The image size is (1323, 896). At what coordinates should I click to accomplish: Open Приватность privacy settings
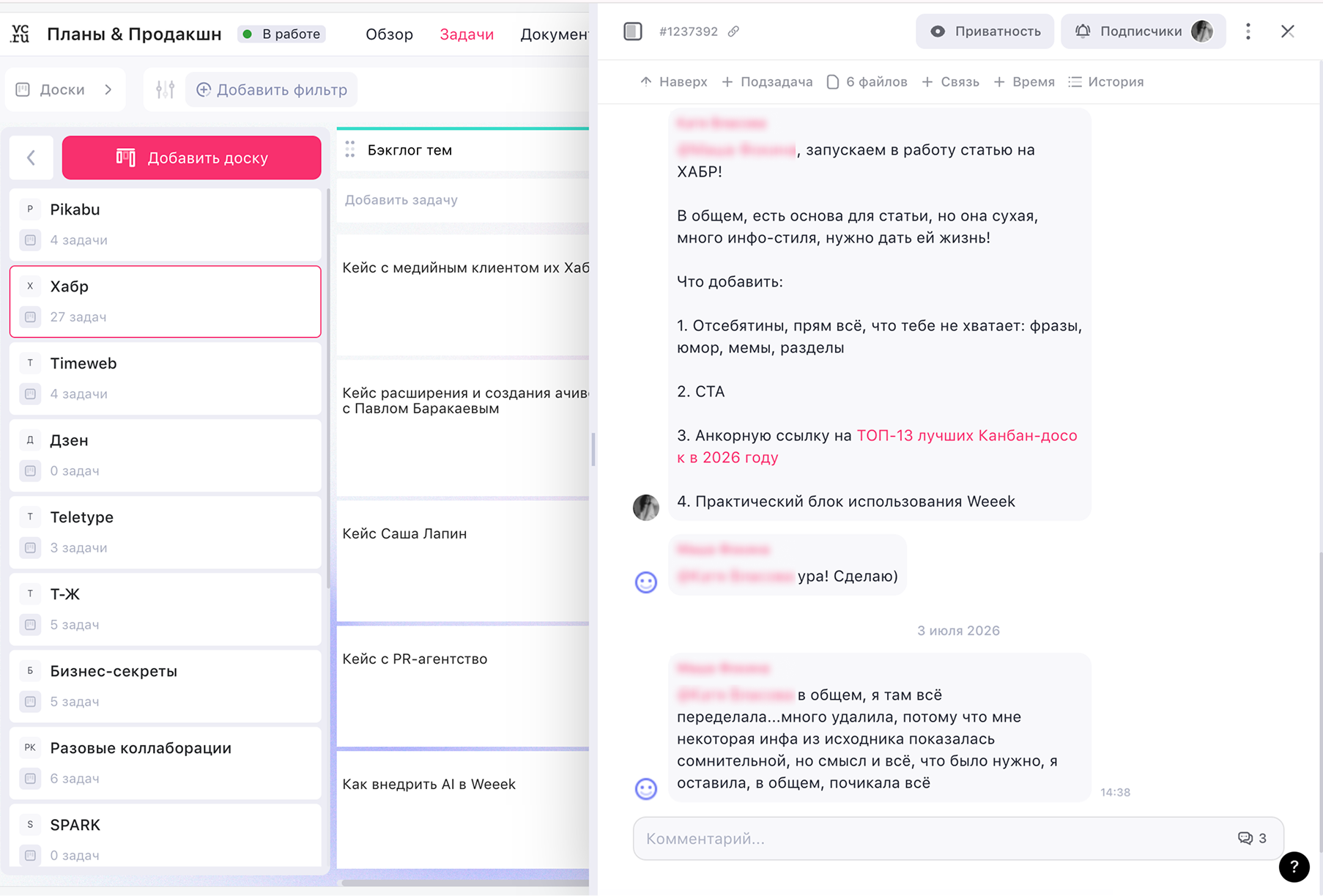point(985,32)
